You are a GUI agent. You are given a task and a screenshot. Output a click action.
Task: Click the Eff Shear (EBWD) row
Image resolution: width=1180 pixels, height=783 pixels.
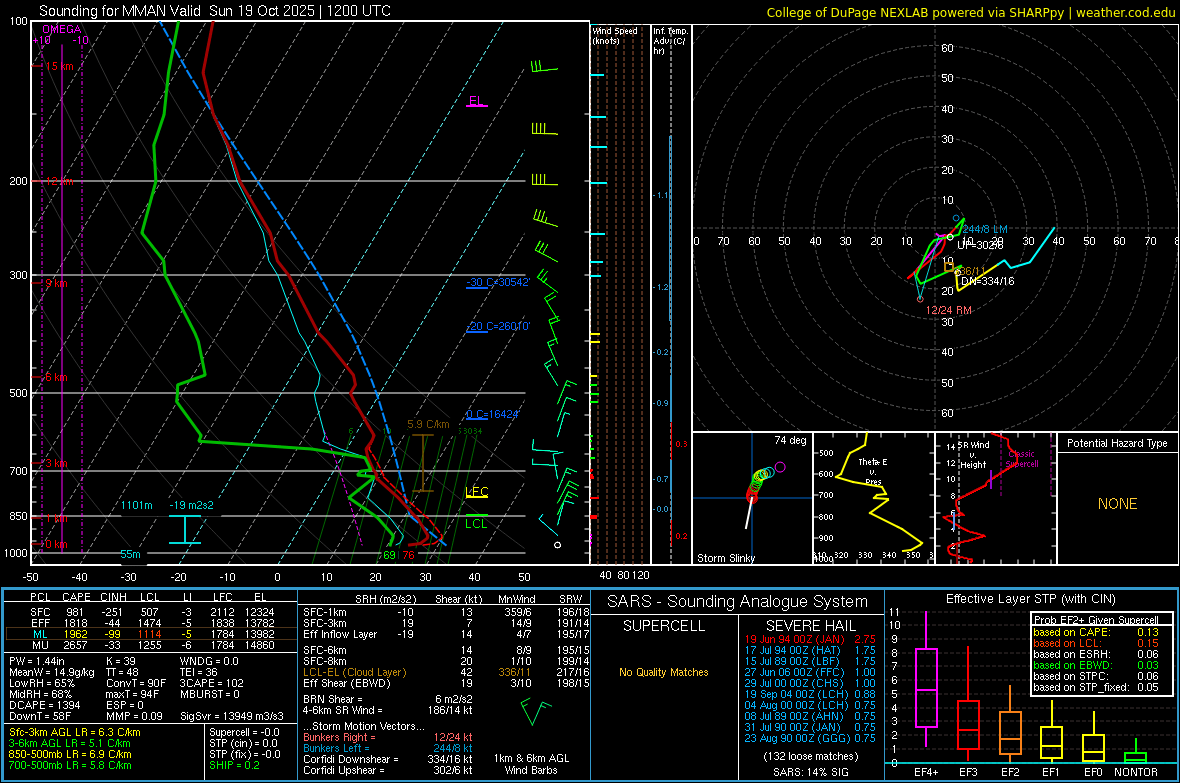coord(446,683)
